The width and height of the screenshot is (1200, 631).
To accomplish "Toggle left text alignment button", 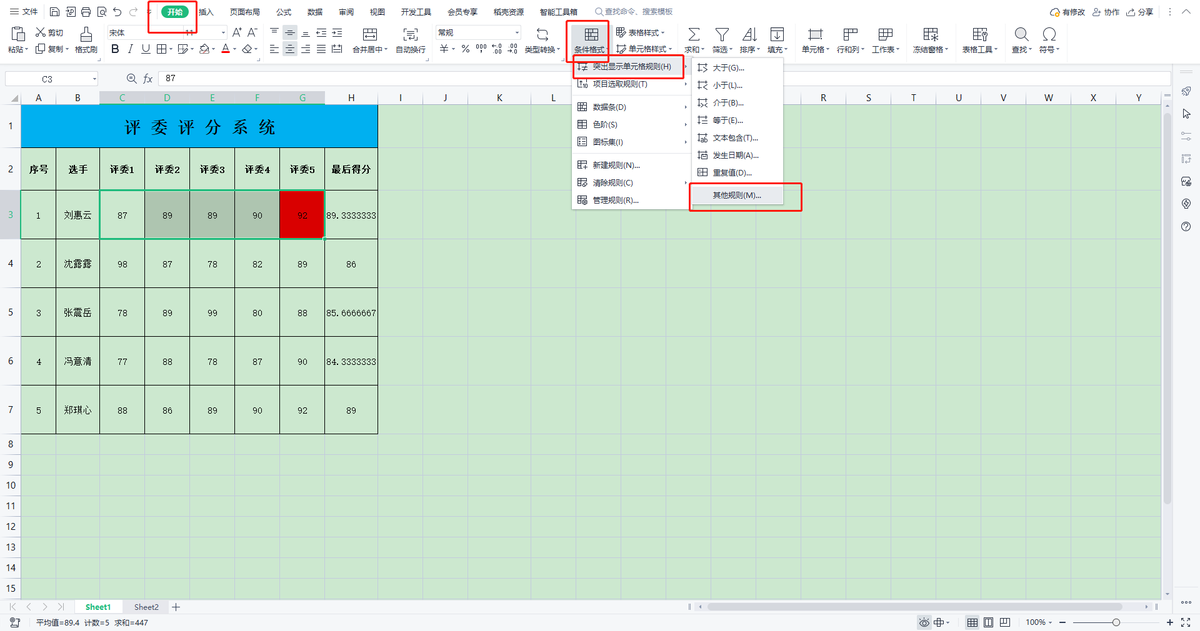I will pos(274,49).
